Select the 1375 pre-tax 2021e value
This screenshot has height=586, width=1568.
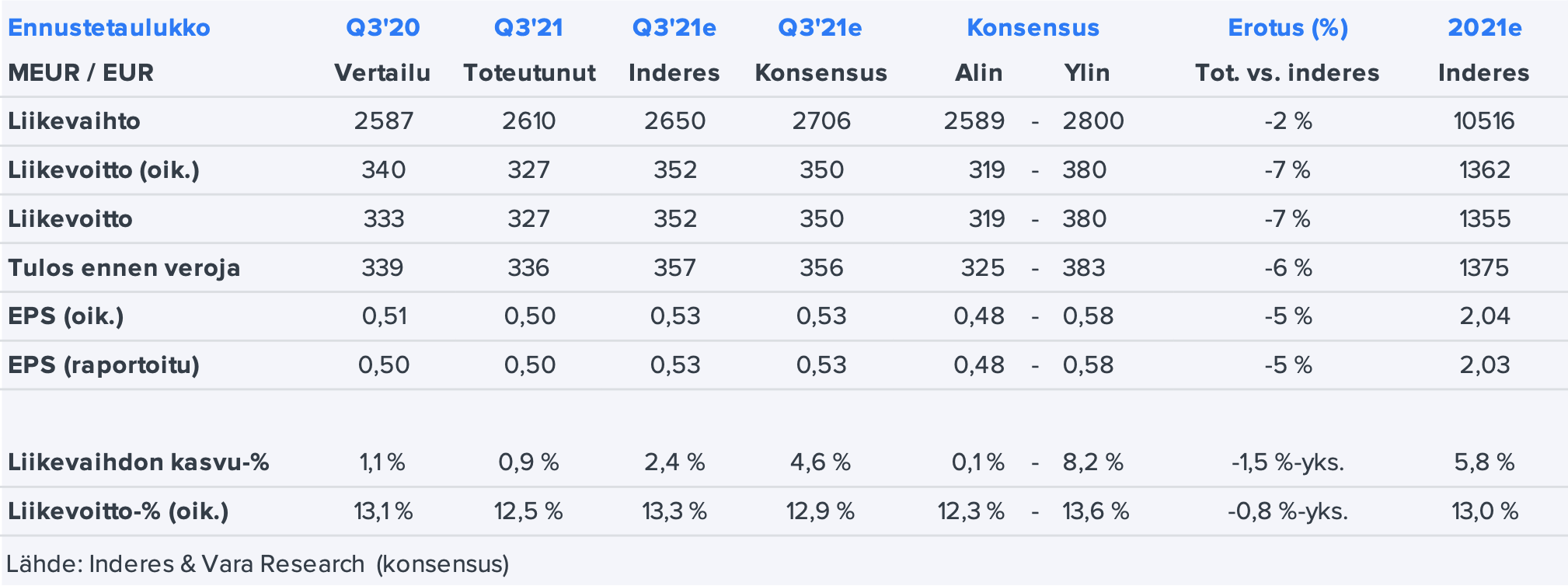(1484, 268)
